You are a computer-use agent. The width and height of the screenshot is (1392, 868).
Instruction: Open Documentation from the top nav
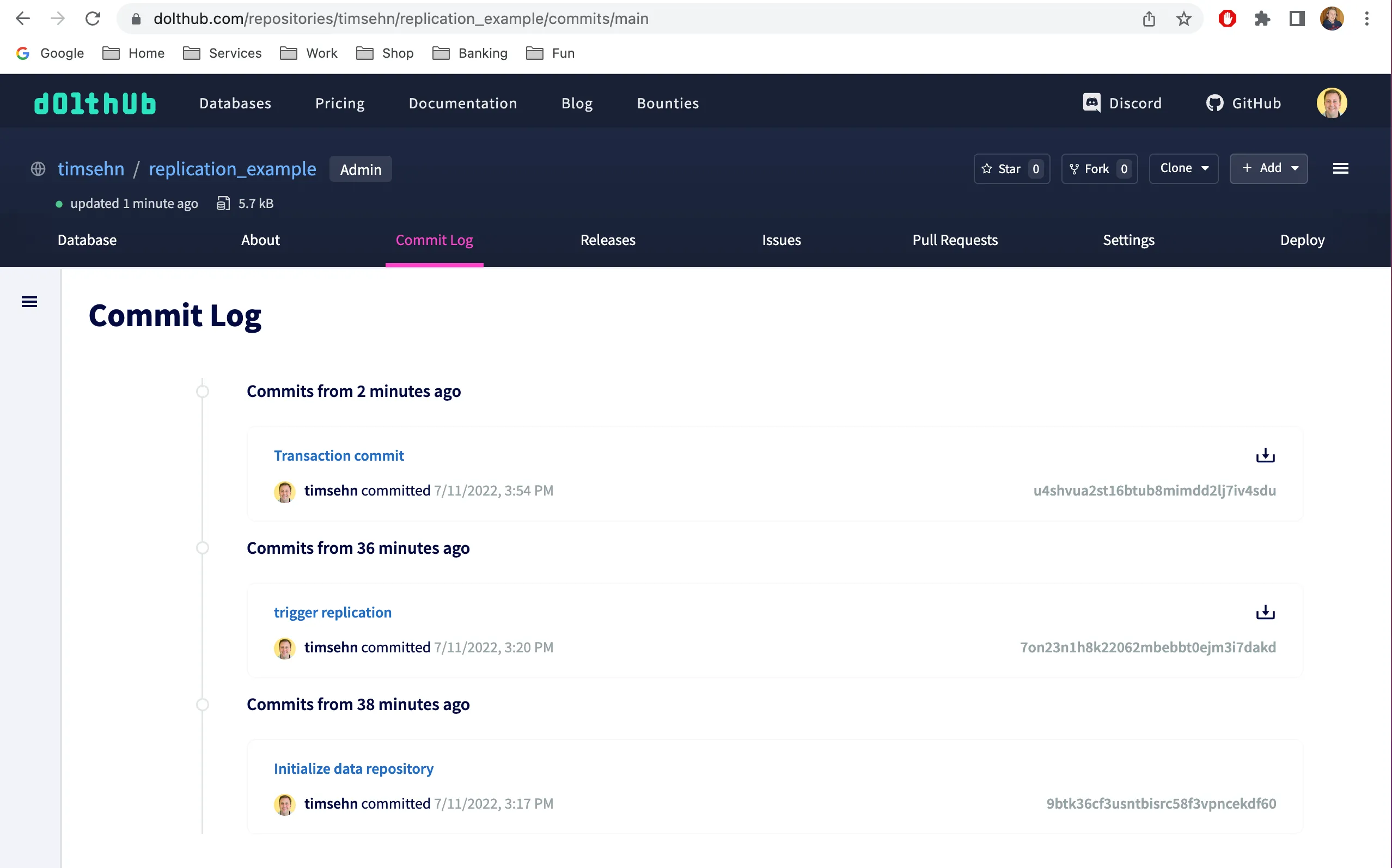tap(463, 103)
